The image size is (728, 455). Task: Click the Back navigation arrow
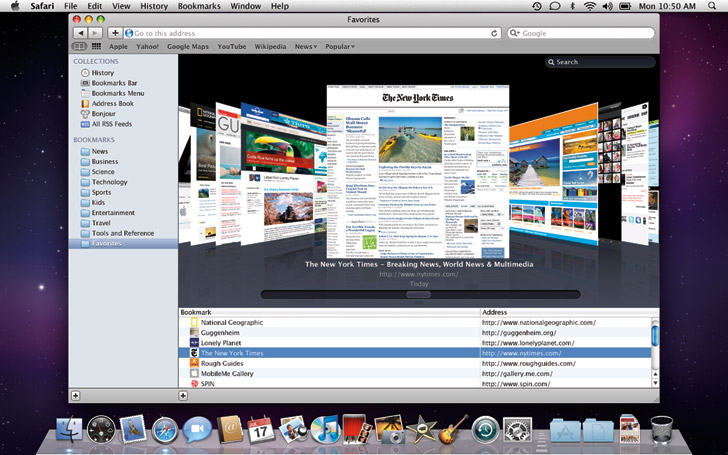click(80, 33)
